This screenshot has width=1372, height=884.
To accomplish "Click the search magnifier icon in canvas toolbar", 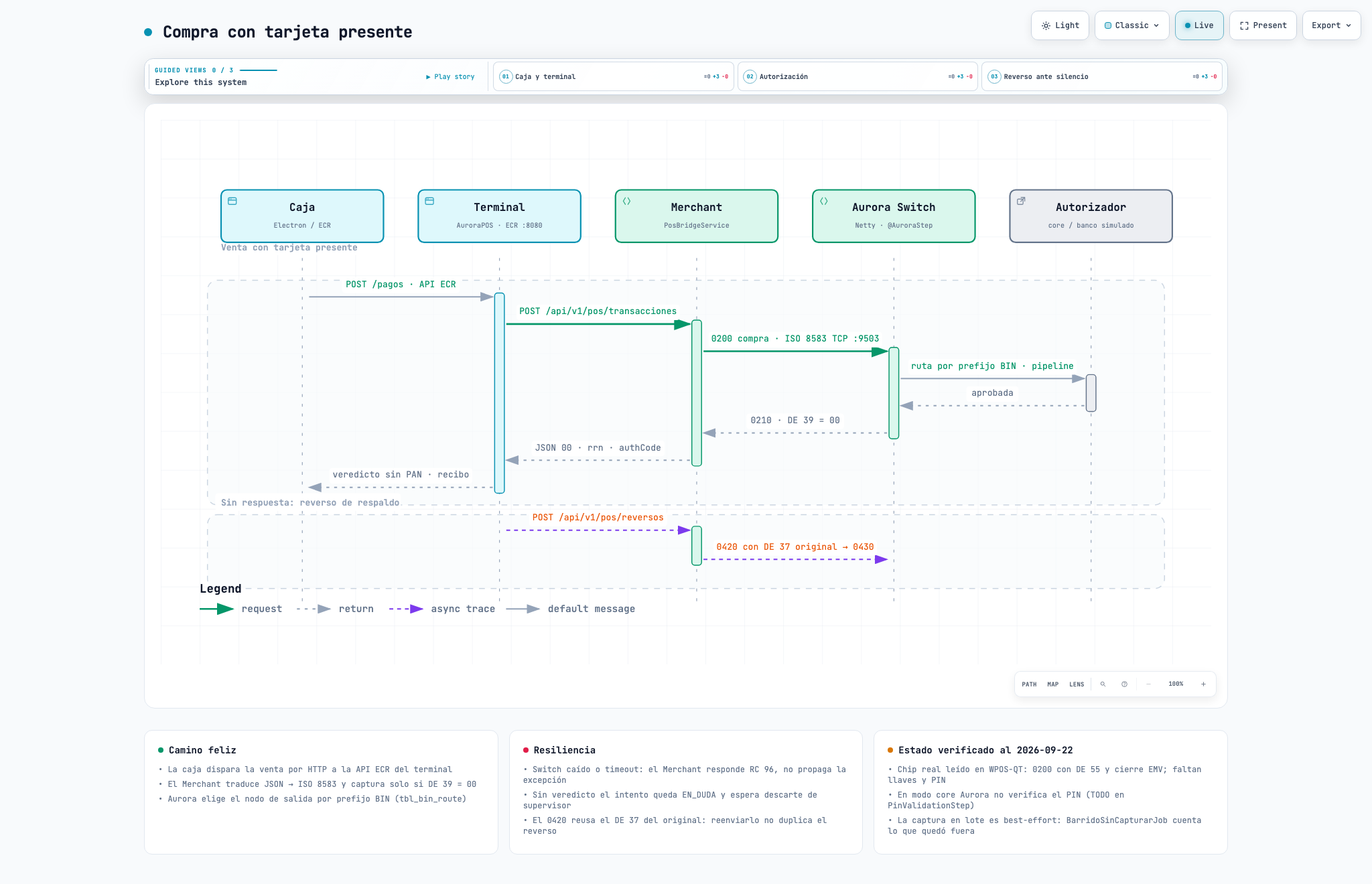I will (x=1103, y=684).
